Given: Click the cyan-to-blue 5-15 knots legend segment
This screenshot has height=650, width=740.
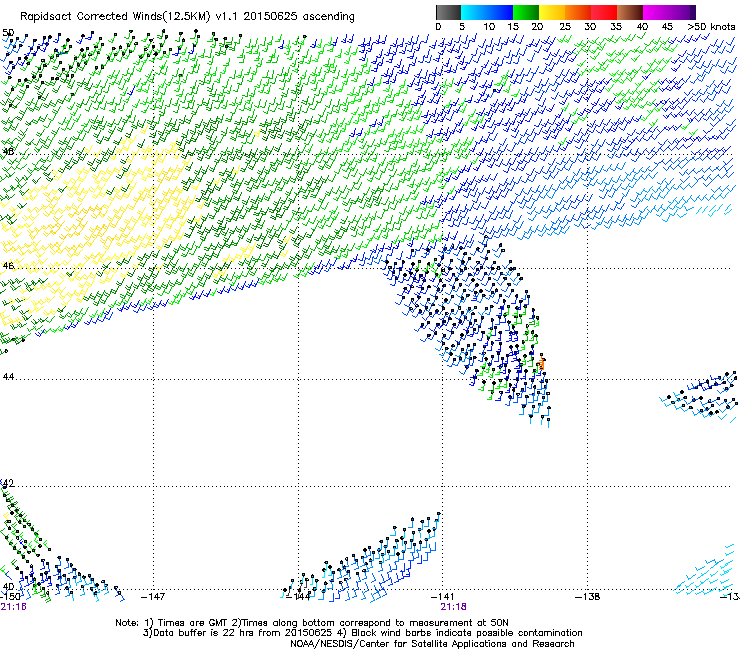Looking at the screenshot, I should [487, 12].
